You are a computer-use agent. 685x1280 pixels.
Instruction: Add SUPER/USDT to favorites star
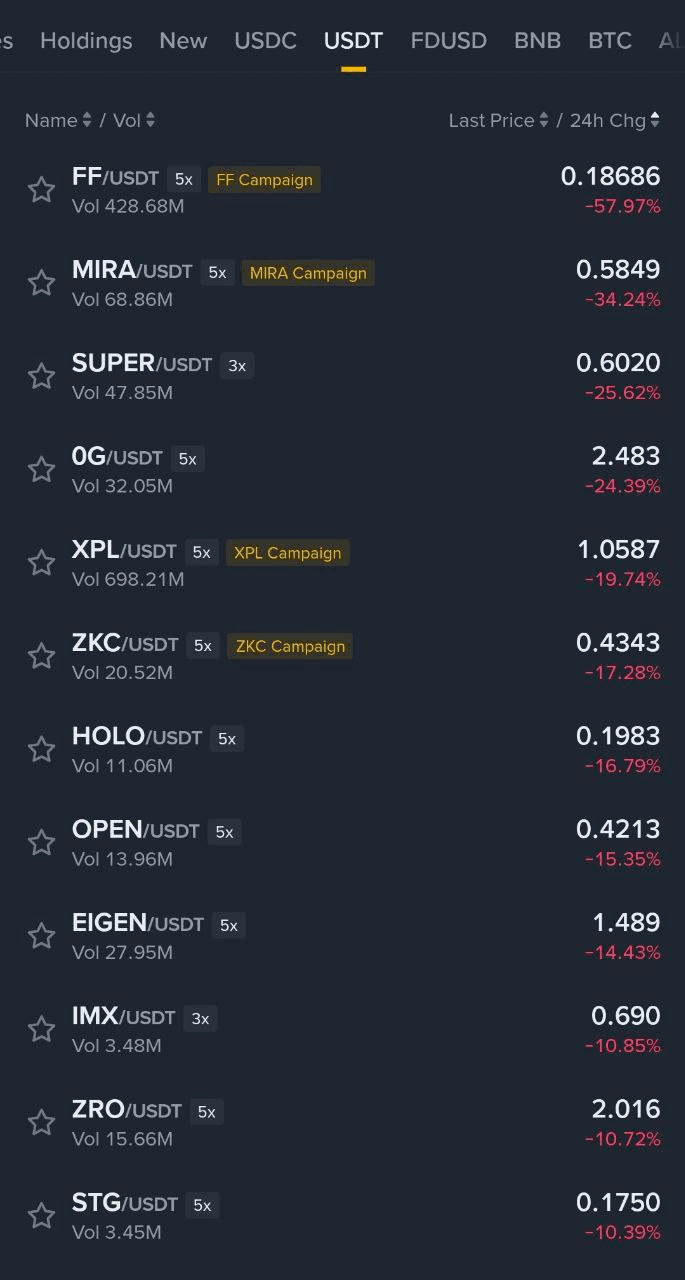[x=41, y=376]
